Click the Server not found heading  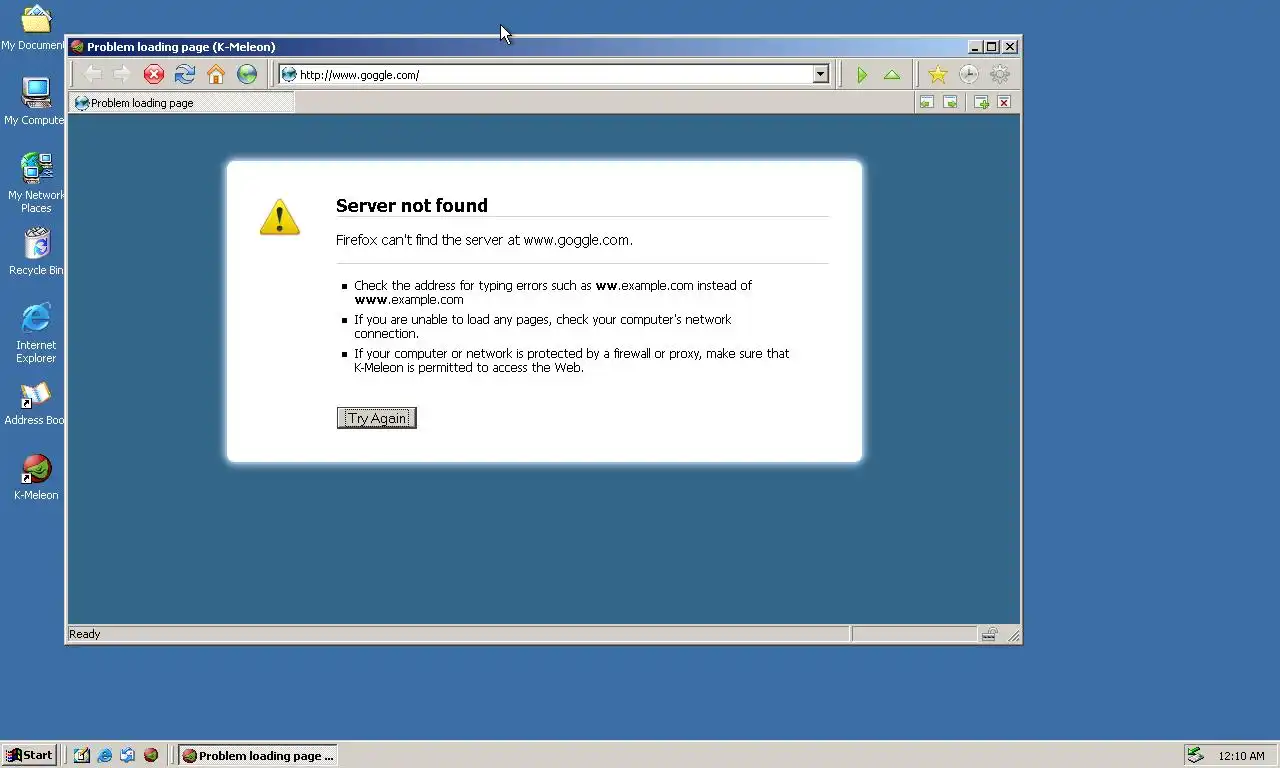tap(412, 205)
